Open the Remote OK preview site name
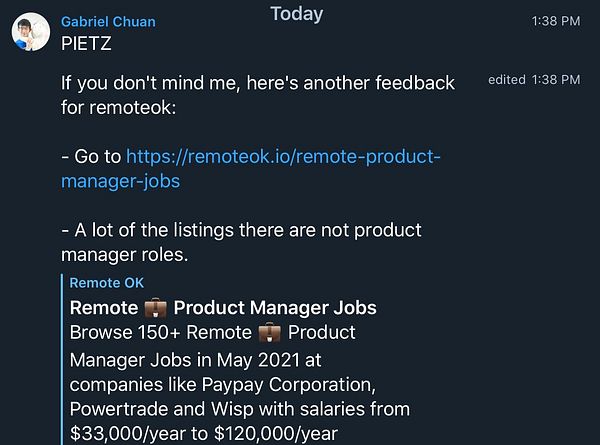600x445 pixels. [x=107, y=283]
